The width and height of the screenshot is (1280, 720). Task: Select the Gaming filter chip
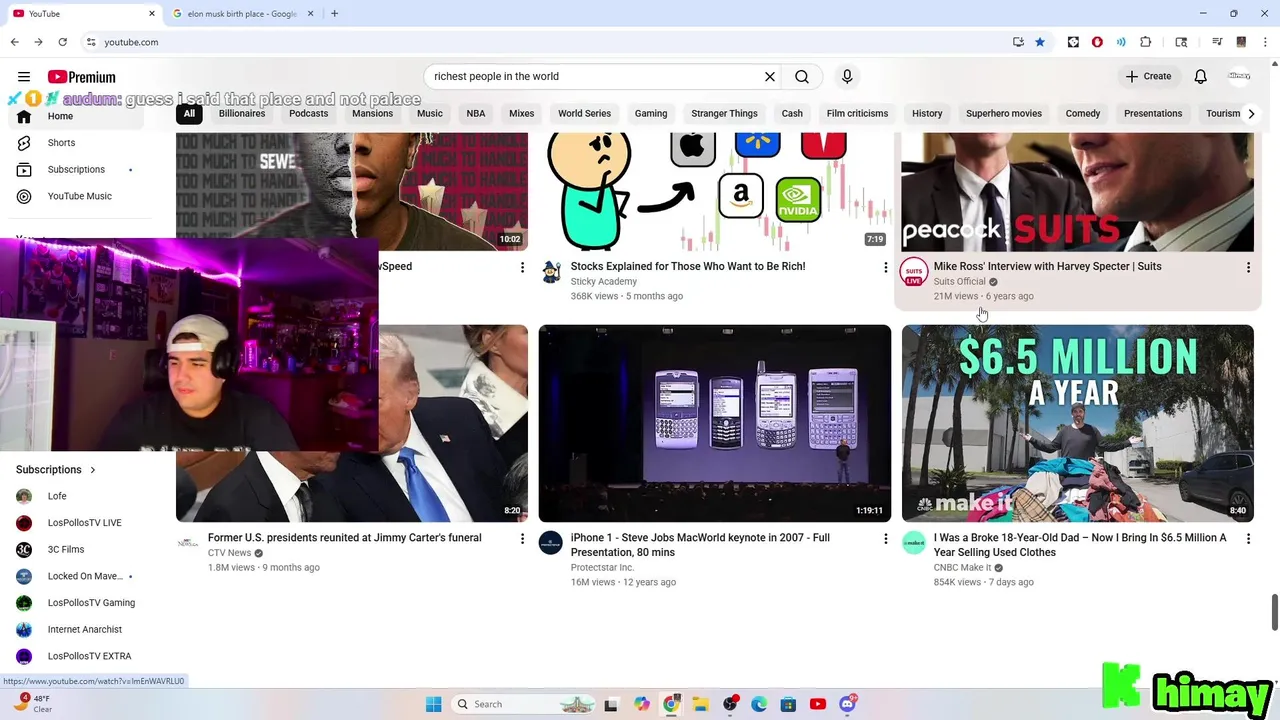[651, 113]
